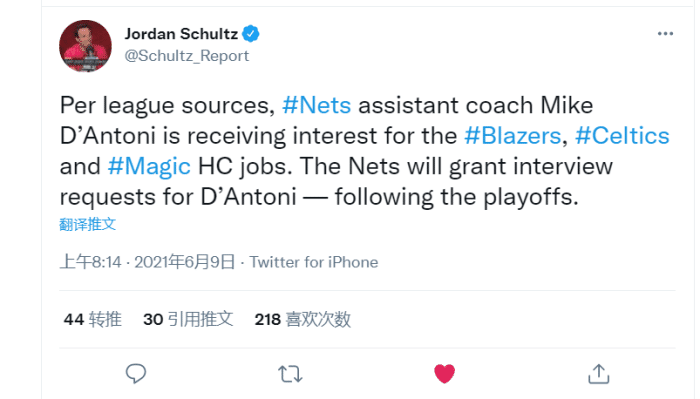Open the share upload icon
Image resolution: width=700 pixels, height=399 pixels.
599,374
